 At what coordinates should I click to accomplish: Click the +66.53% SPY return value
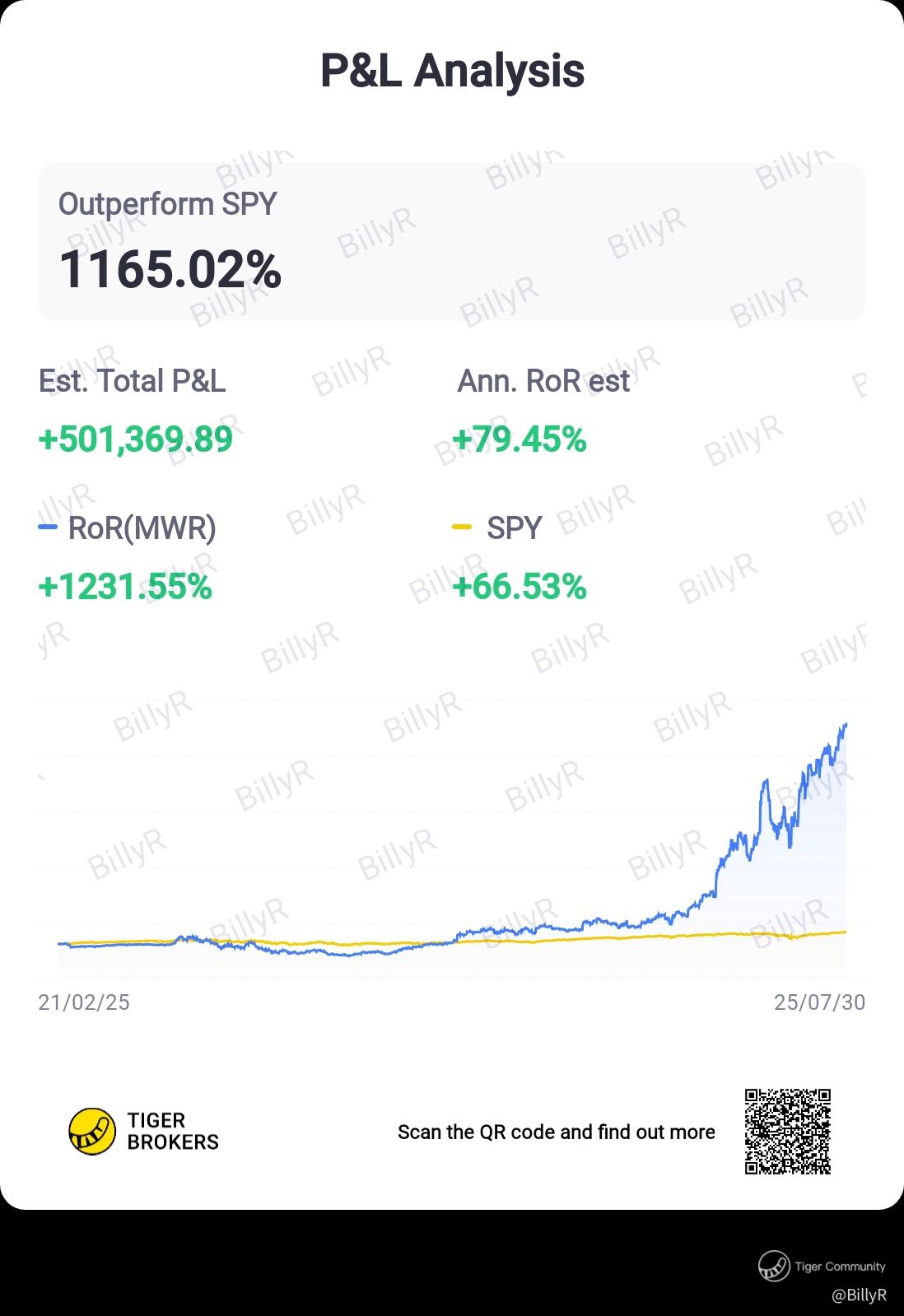point(520,587)
